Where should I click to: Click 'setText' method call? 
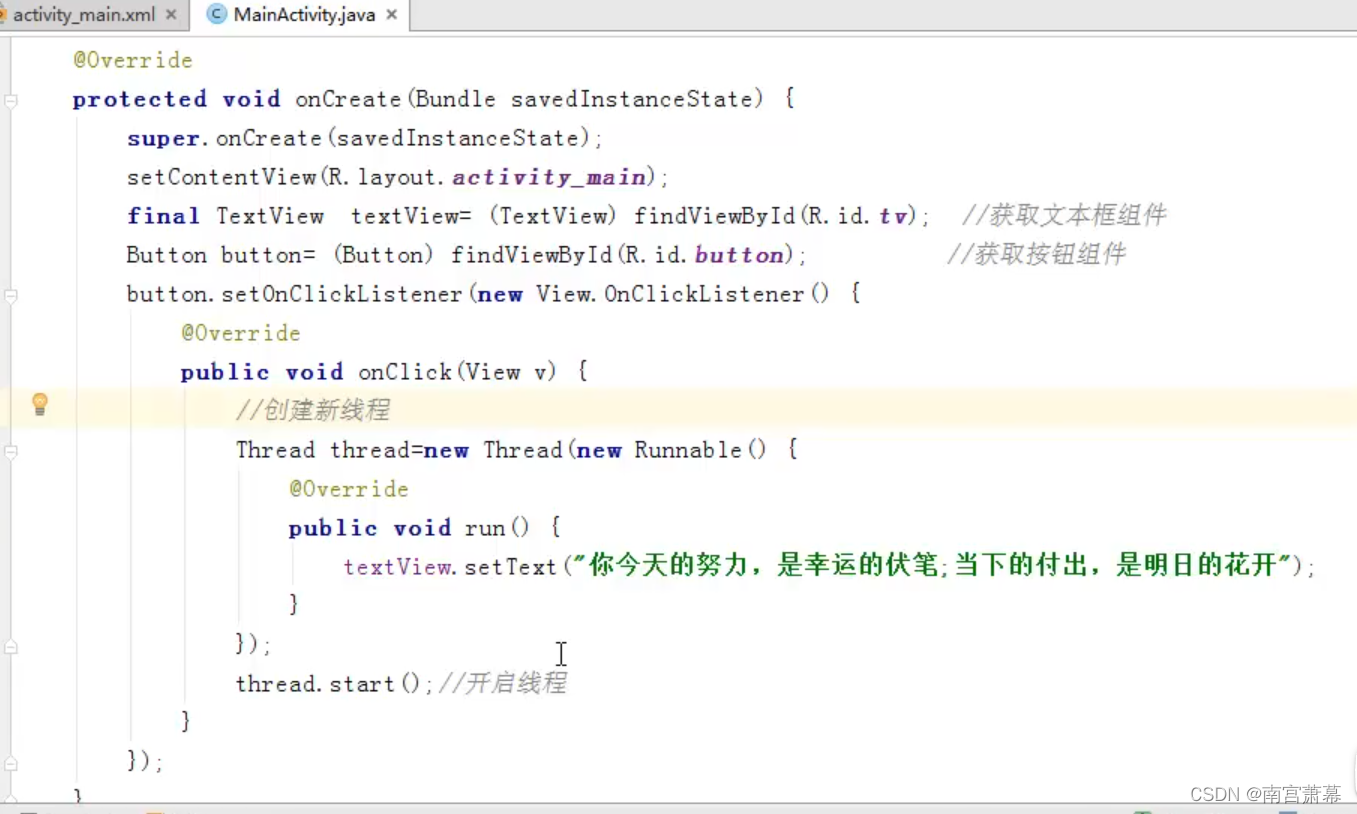pos(510,567)
